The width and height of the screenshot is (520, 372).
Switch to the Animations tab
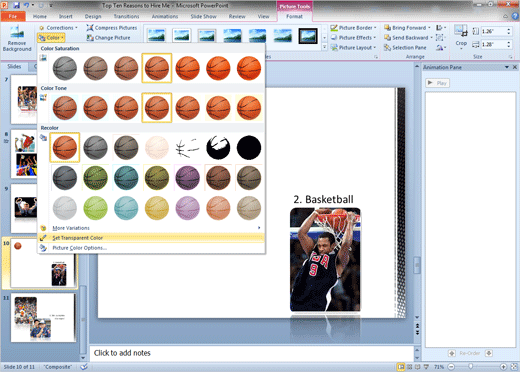tap(165, 16)
